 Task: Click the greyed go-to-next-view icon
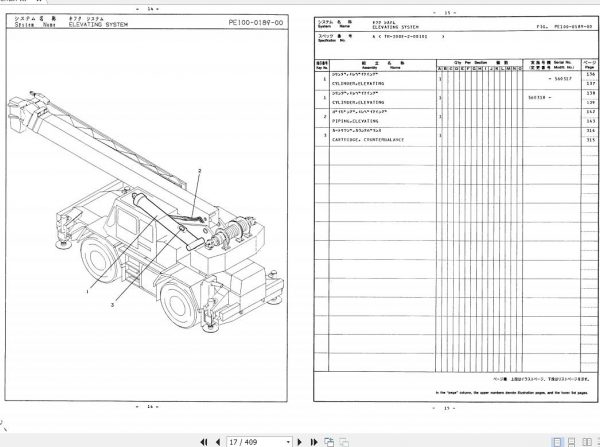click(344, 442)
